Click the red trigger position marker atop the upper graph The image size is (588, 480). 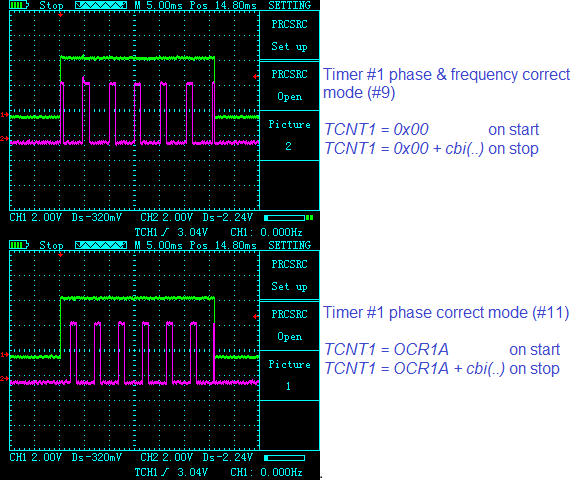point(60,15)
